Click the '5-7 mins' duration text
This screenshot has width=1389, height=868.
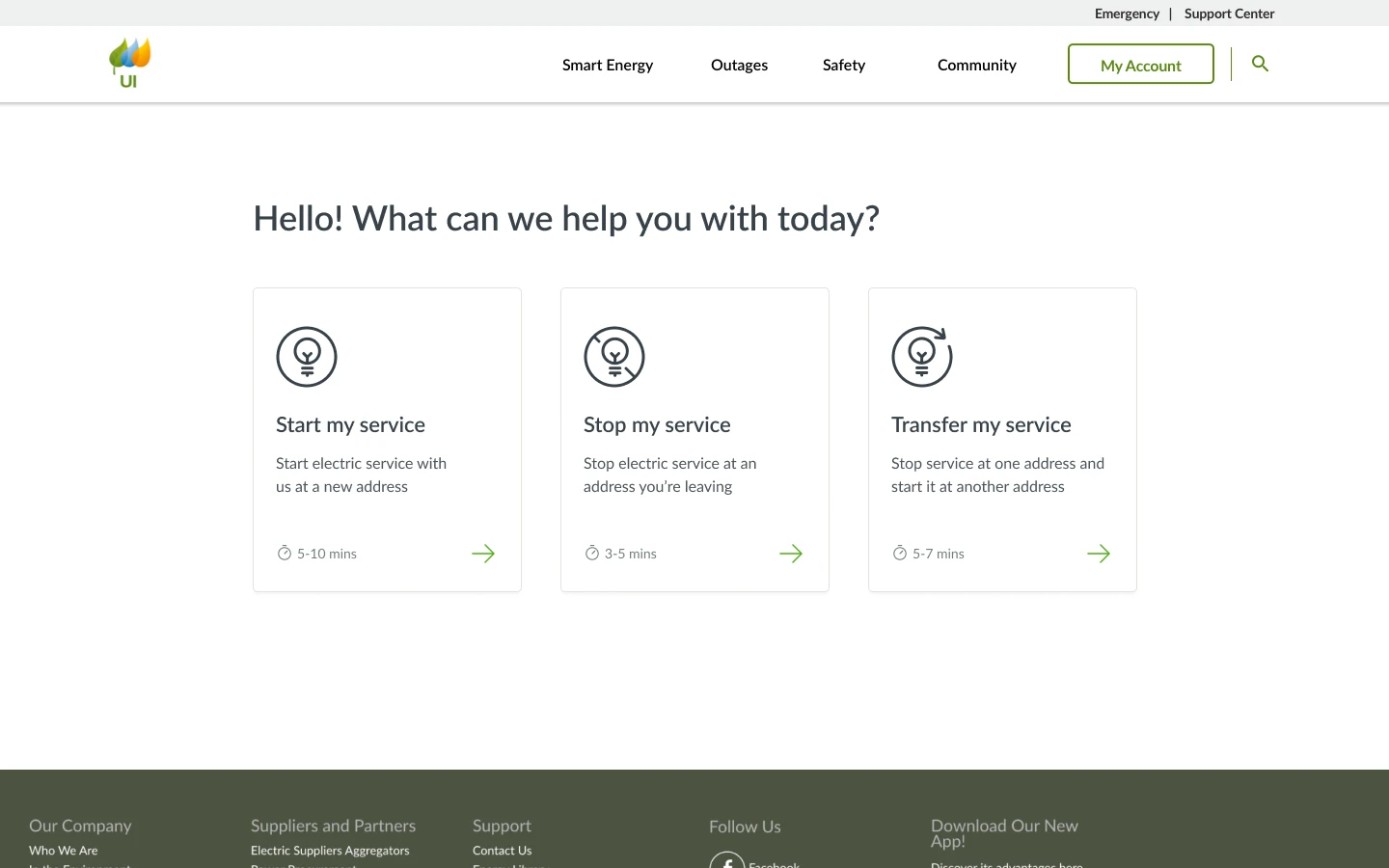pos(939,554)
